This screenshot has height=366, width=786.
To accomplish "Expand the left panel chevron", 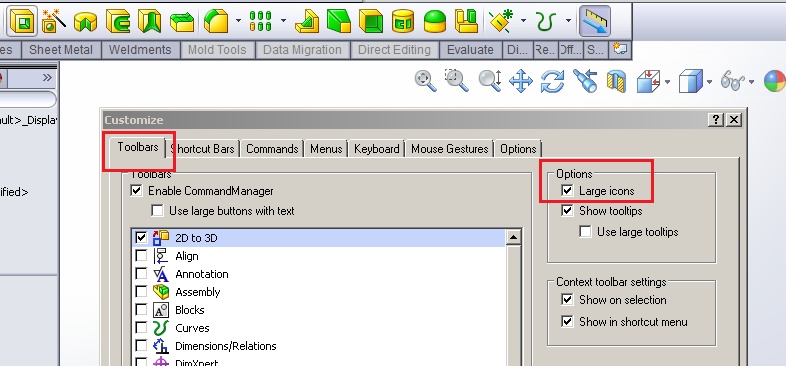I will coord(47,77).
